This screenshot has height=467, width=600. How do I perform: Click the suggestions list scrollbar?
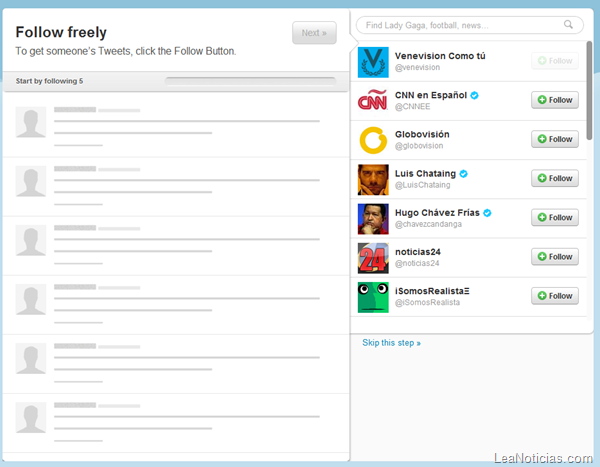pyautogui.click(x=590, y=91)
